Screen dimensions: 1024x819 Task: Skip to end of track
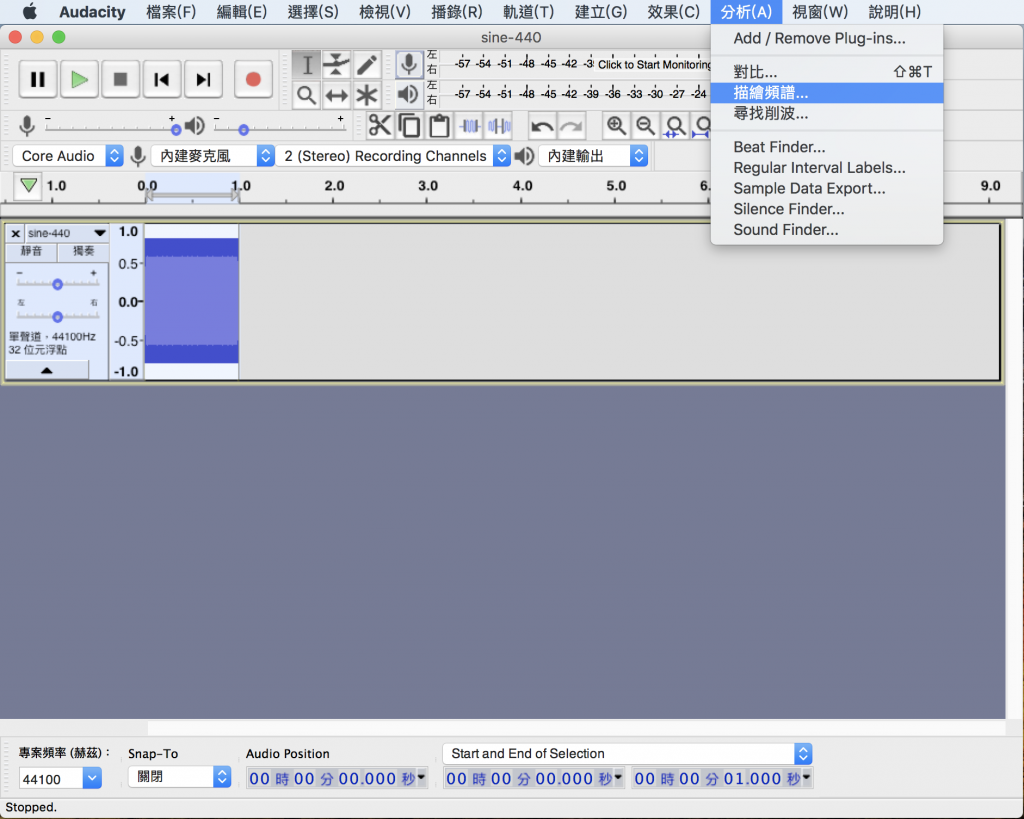point(203,80)
